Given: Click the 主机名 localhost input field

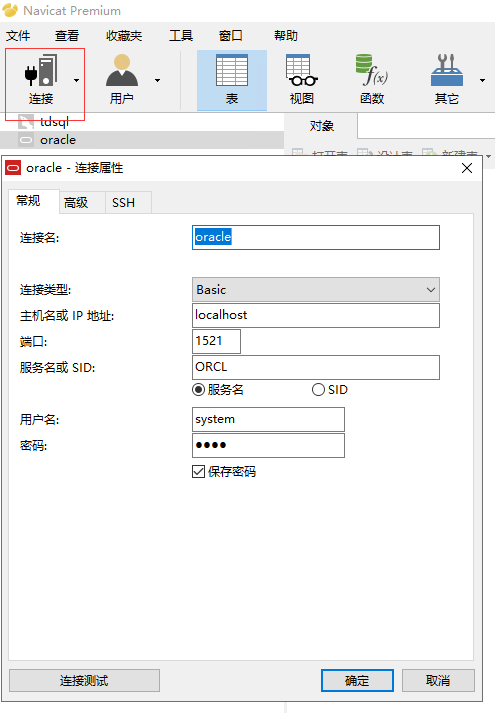Looking at the screenshot, I should 315,315.
